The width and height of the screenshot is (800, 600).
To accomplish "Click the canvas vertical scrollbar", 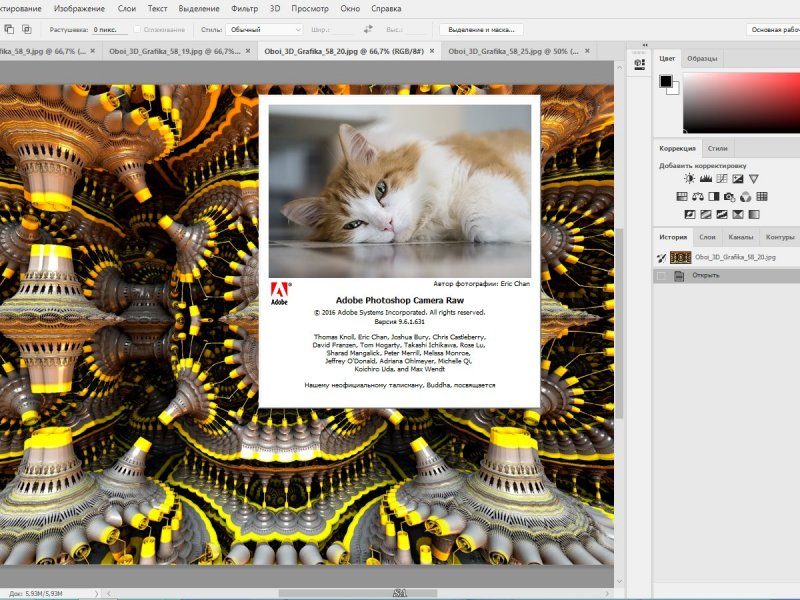I will pyautogui.click(x=619, y=324).
